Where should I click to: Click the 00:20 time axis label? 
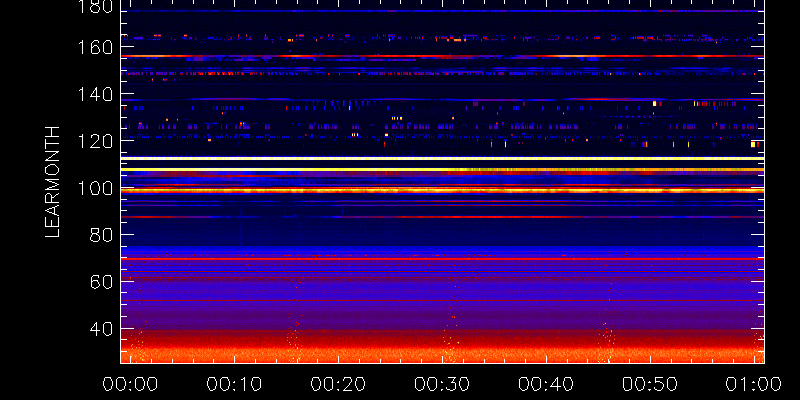click(338, 384)
